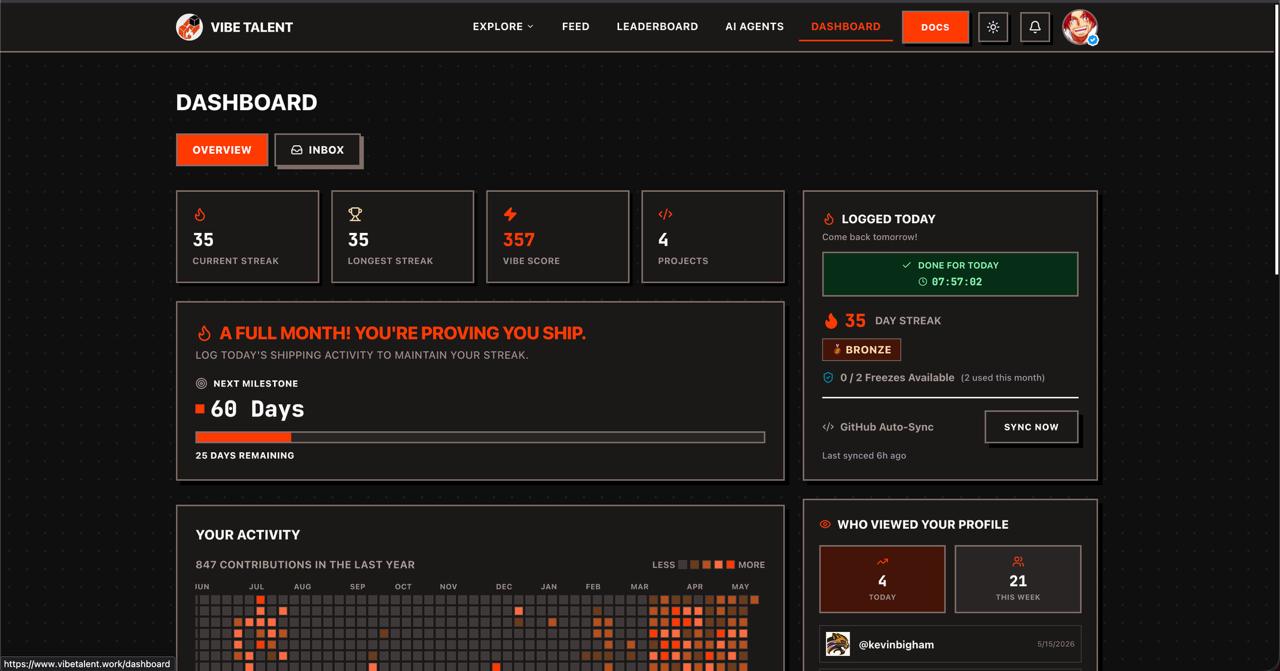Click the clock icon next to 07:57:02
This screenshot has height=671, width=1280.
tap(923, 282)
